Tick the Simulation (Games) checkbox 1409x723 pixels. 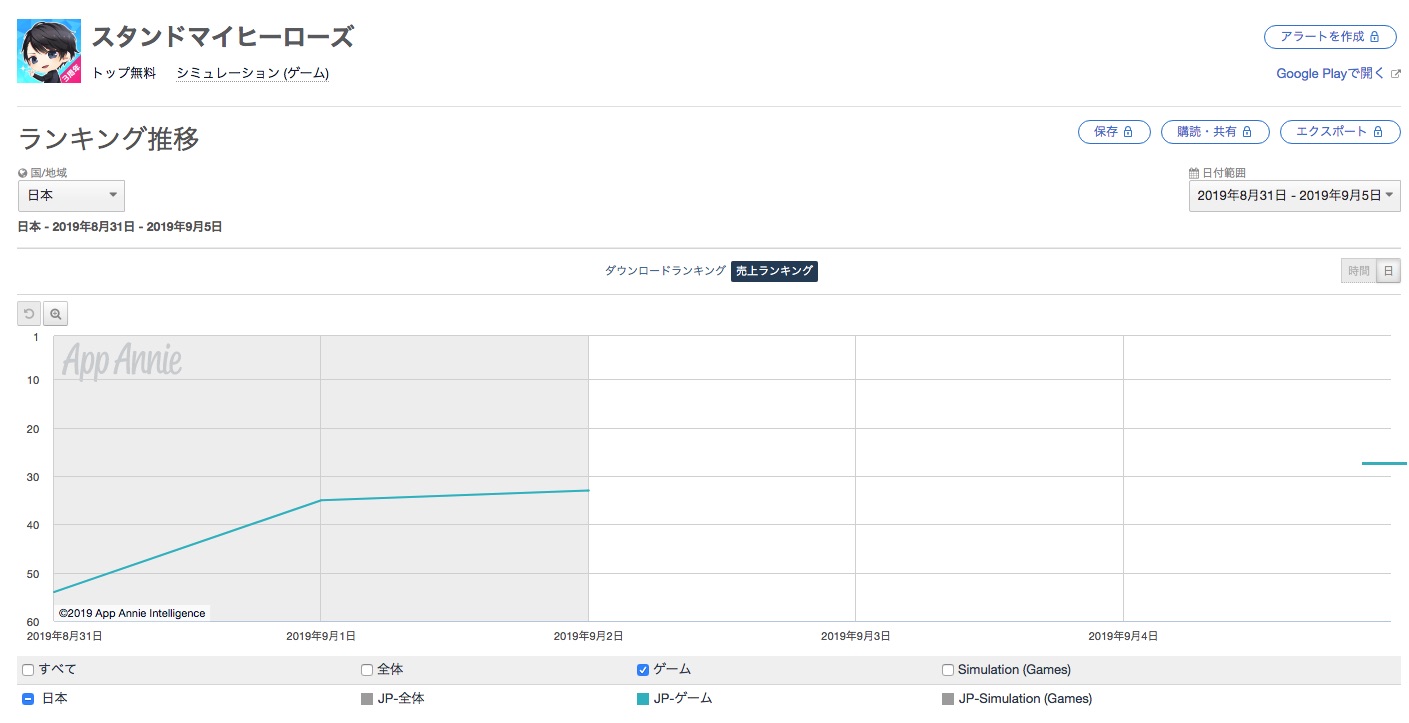click(948, 670)
